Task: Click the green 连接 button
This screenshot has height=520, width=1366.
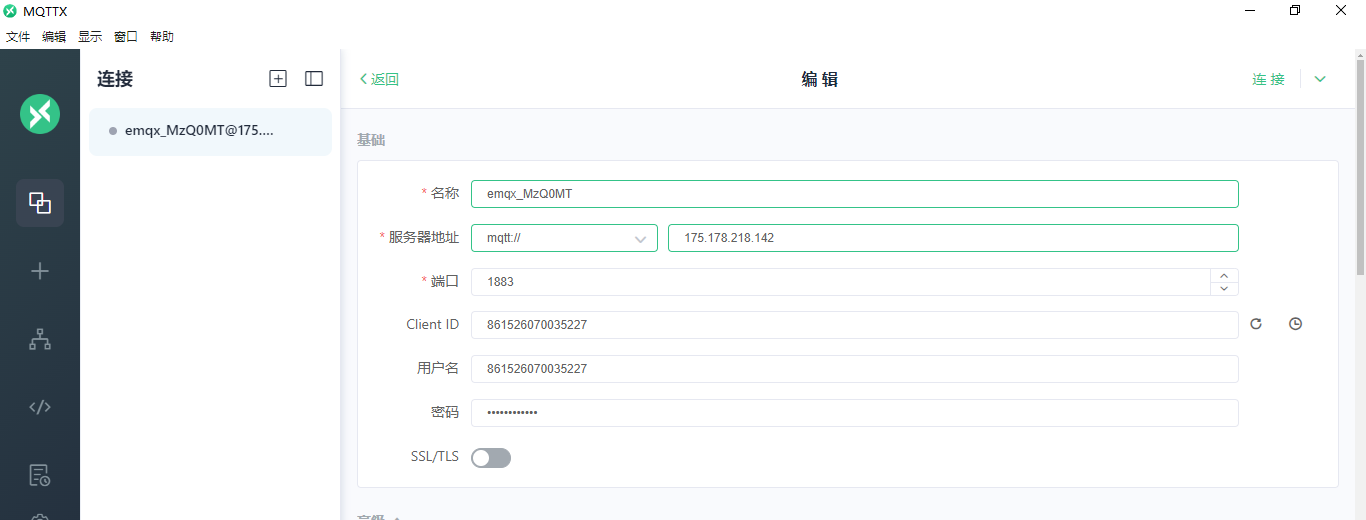Action: 1268,79
